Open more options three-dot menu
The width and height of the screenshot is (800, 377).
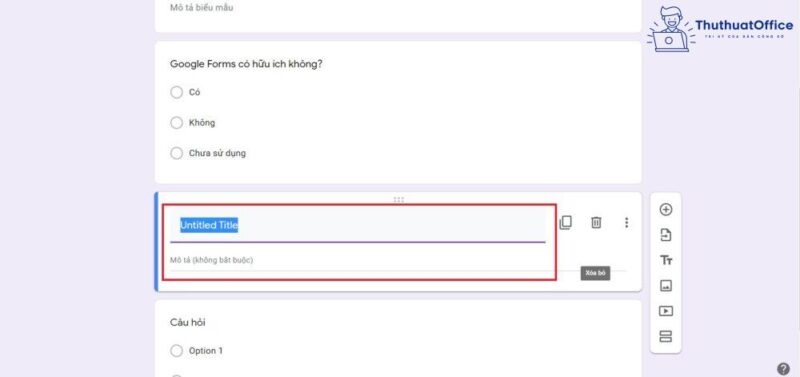coord(626,222)
